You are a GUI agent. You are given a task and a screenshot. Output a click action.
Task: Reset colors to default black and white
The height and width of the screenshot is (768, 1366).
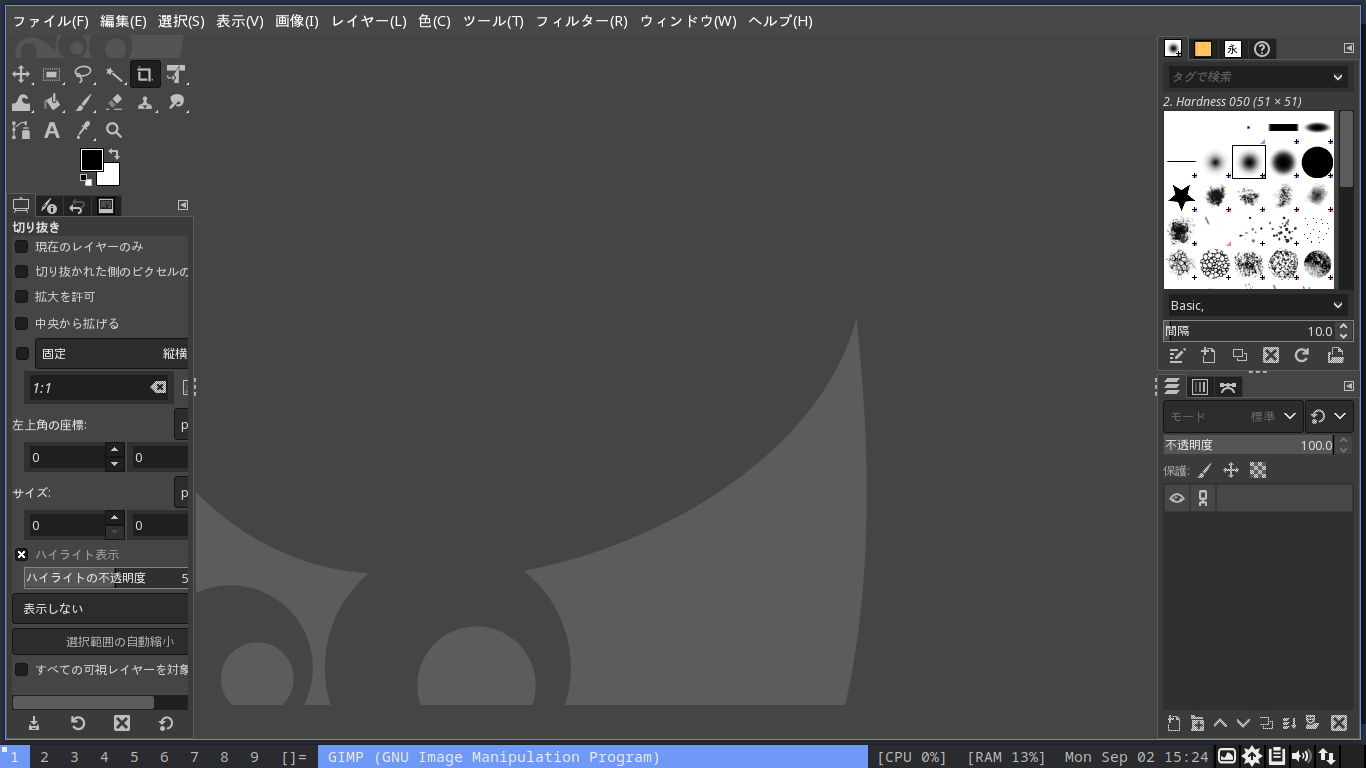point(86,180)
